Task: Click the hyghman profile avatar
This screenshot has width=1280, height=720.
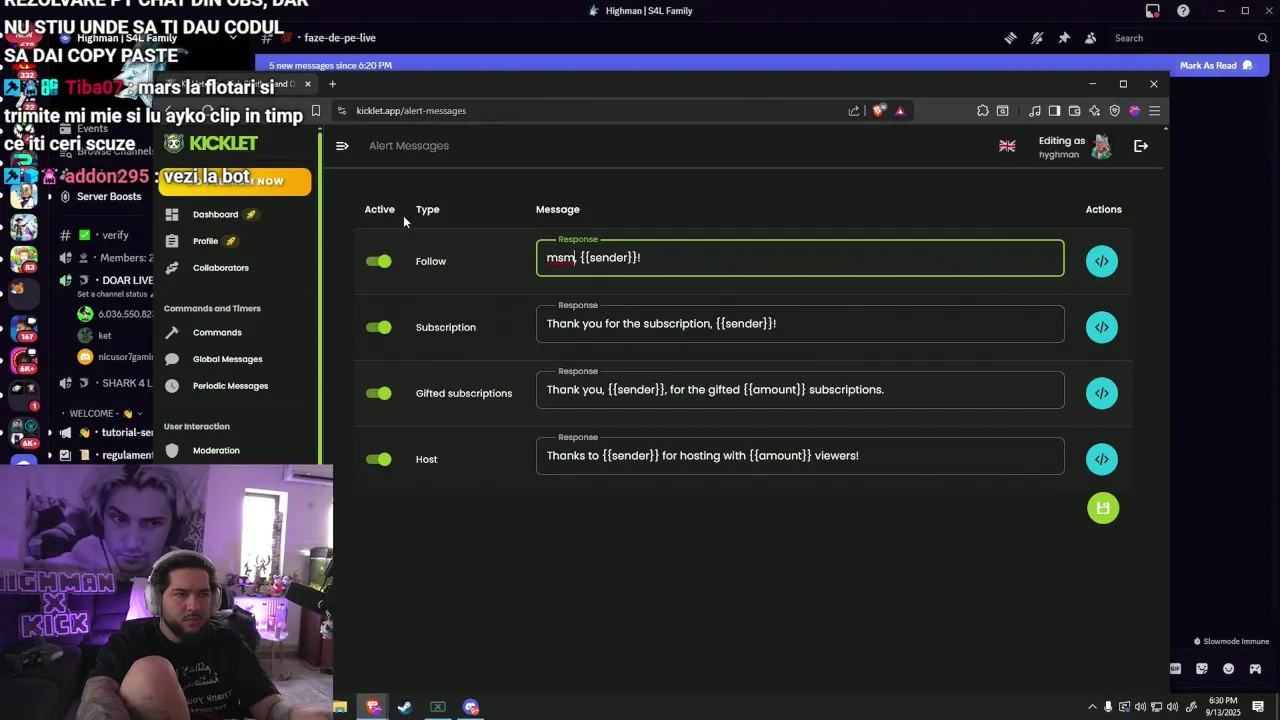Action: (x=1101, y=147)
